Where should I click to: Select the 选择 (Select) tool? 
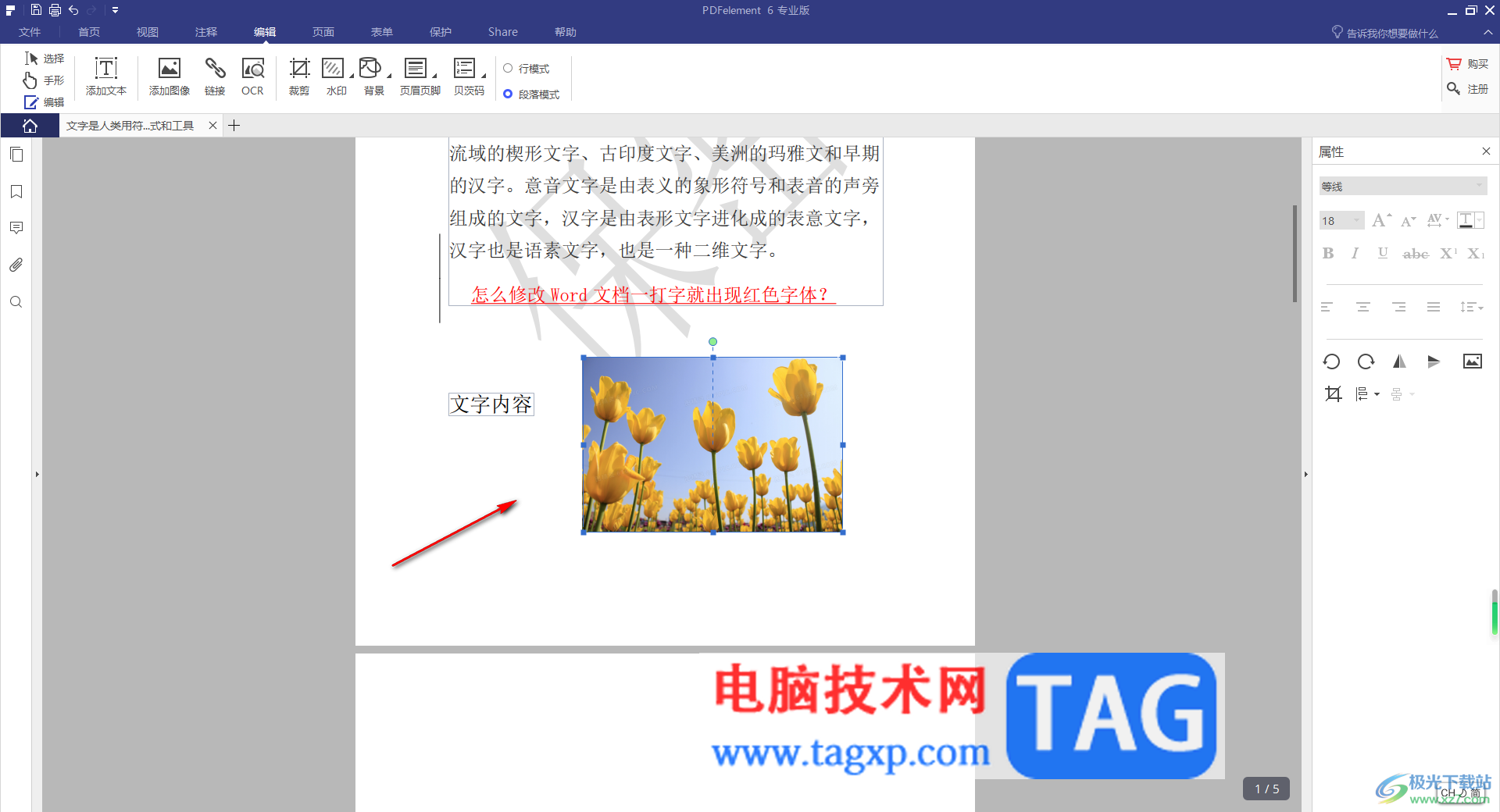[x=44, y=59]
